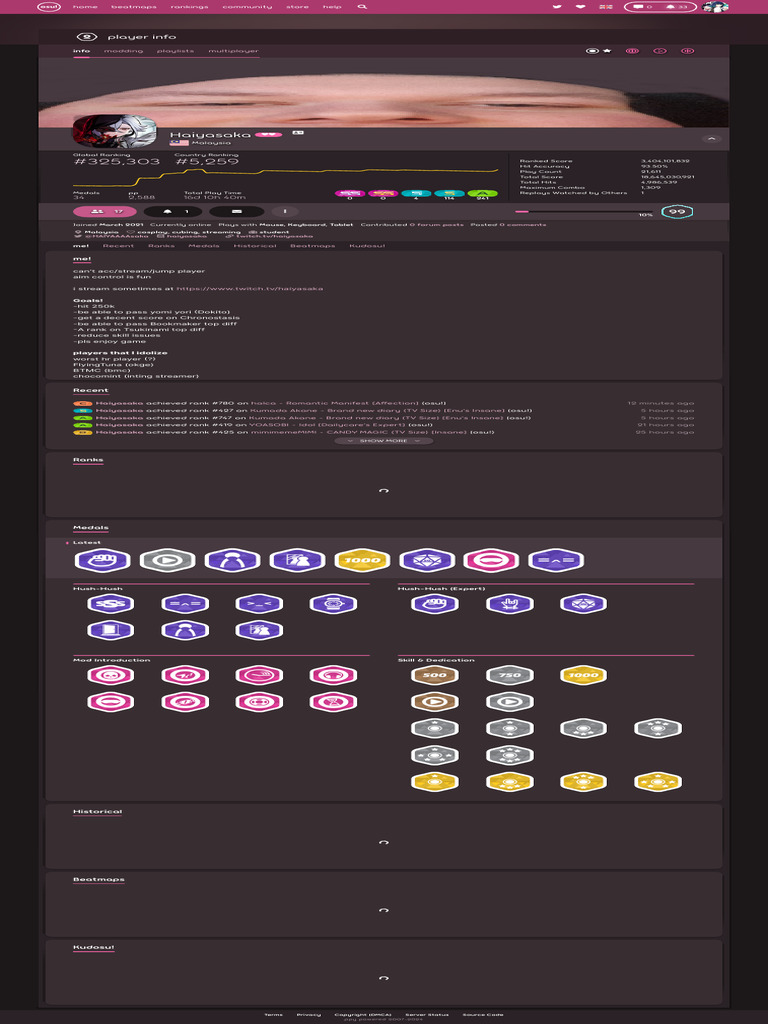768x1024 pixels.
Task: Switch to the modding tab
Action: click(123, 51)
